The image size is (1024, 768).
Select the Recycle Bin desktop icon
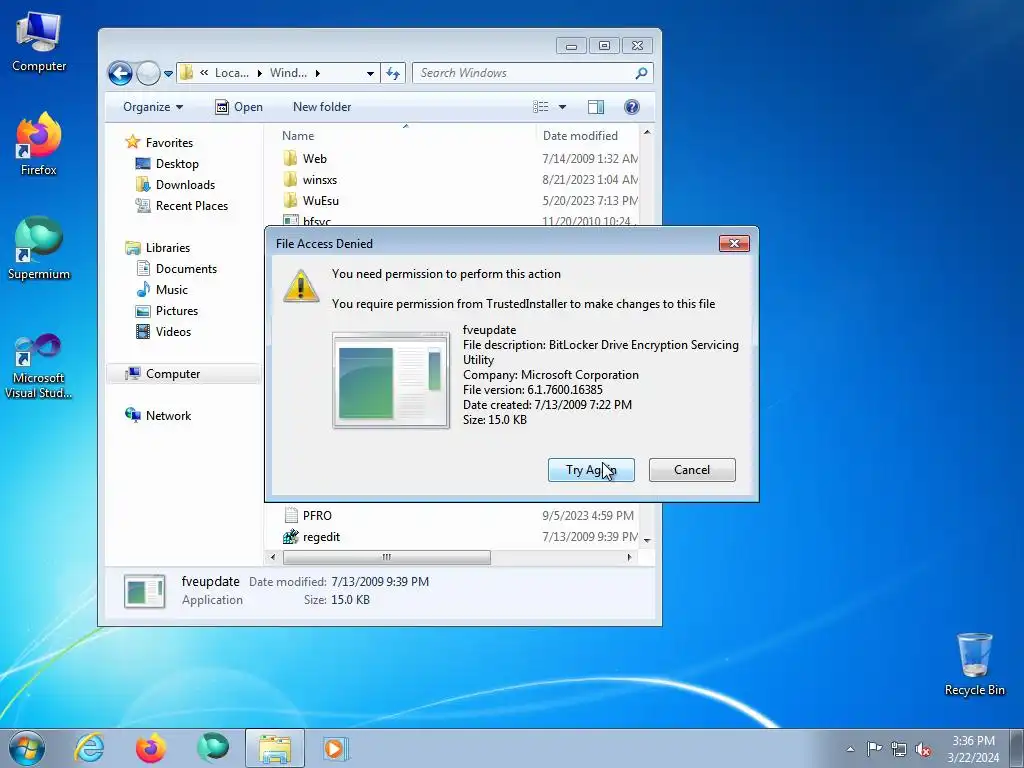[x=974, y=664]
